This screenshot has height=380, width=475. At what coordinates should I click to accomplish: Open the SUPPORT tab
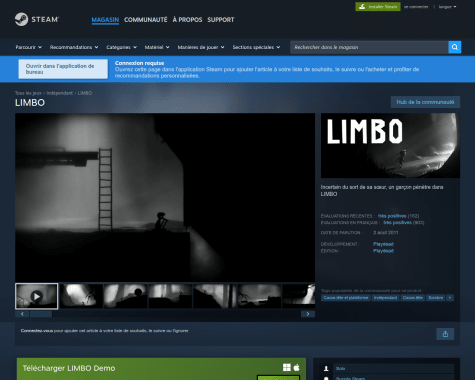coord(221,20)
